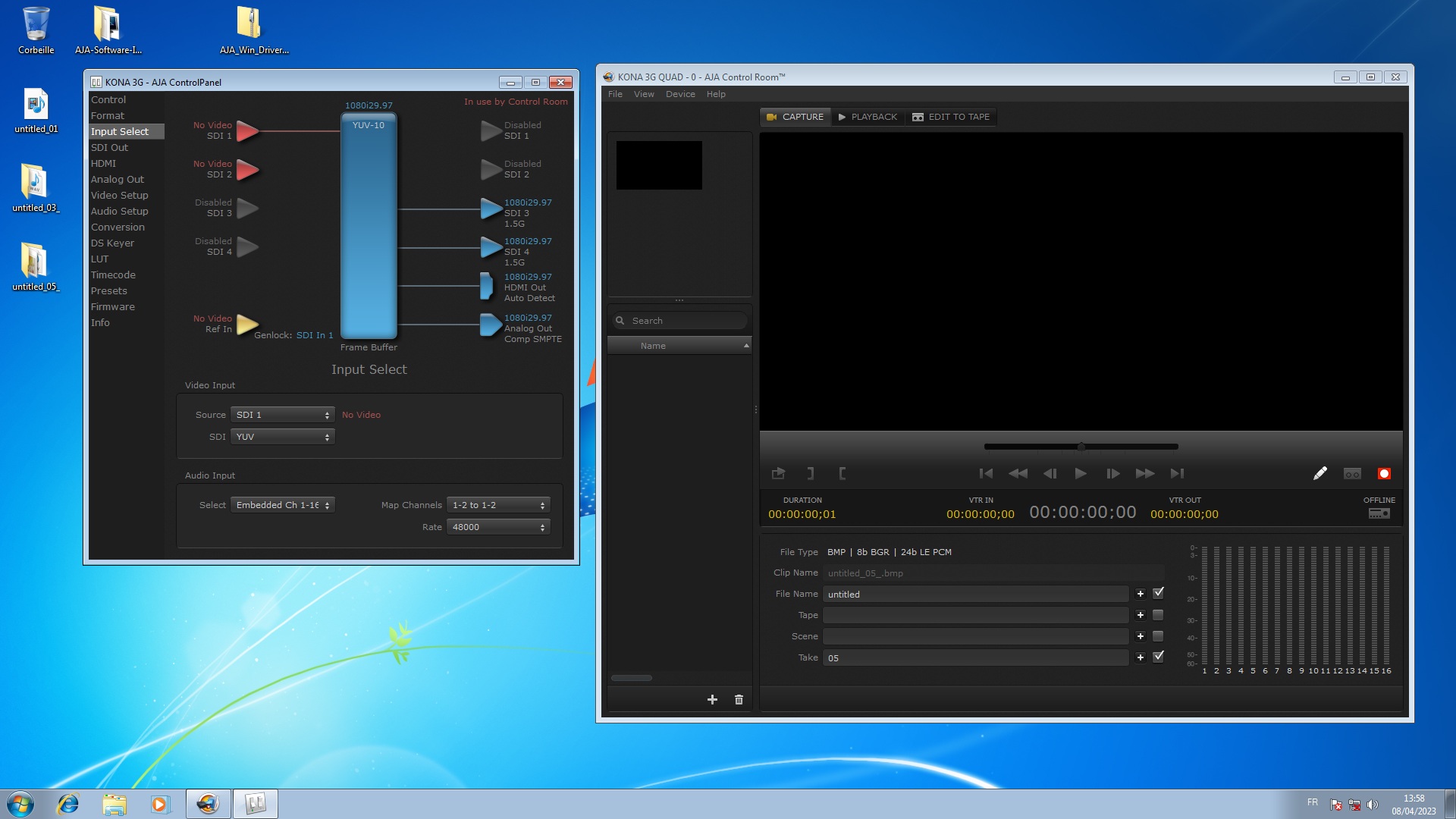This screenshot has width=1456, height=819.
Task: Click the red record button
Action: (1384, 474)
